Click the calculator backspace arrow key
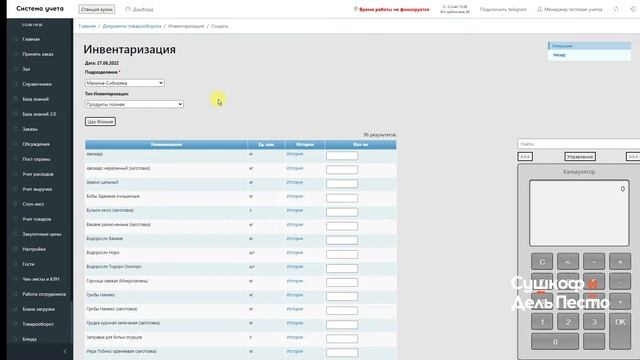 pos(568,261)
